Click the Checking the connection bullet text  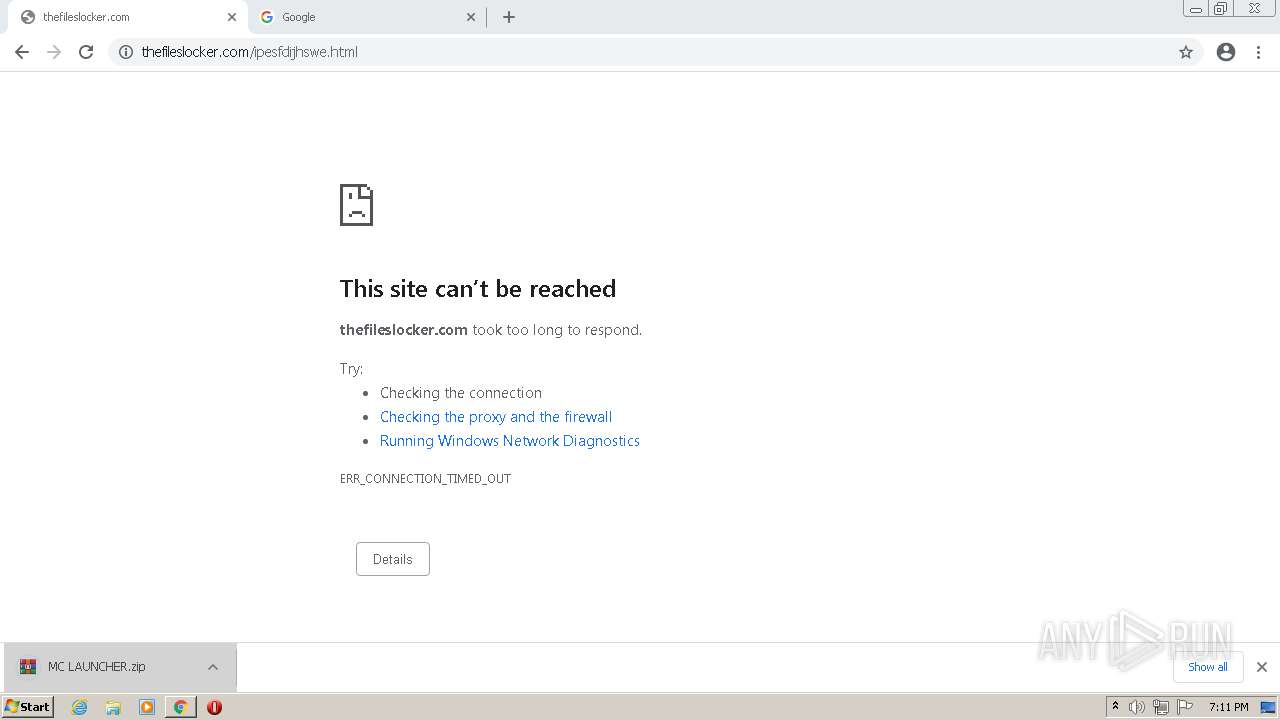461,393
